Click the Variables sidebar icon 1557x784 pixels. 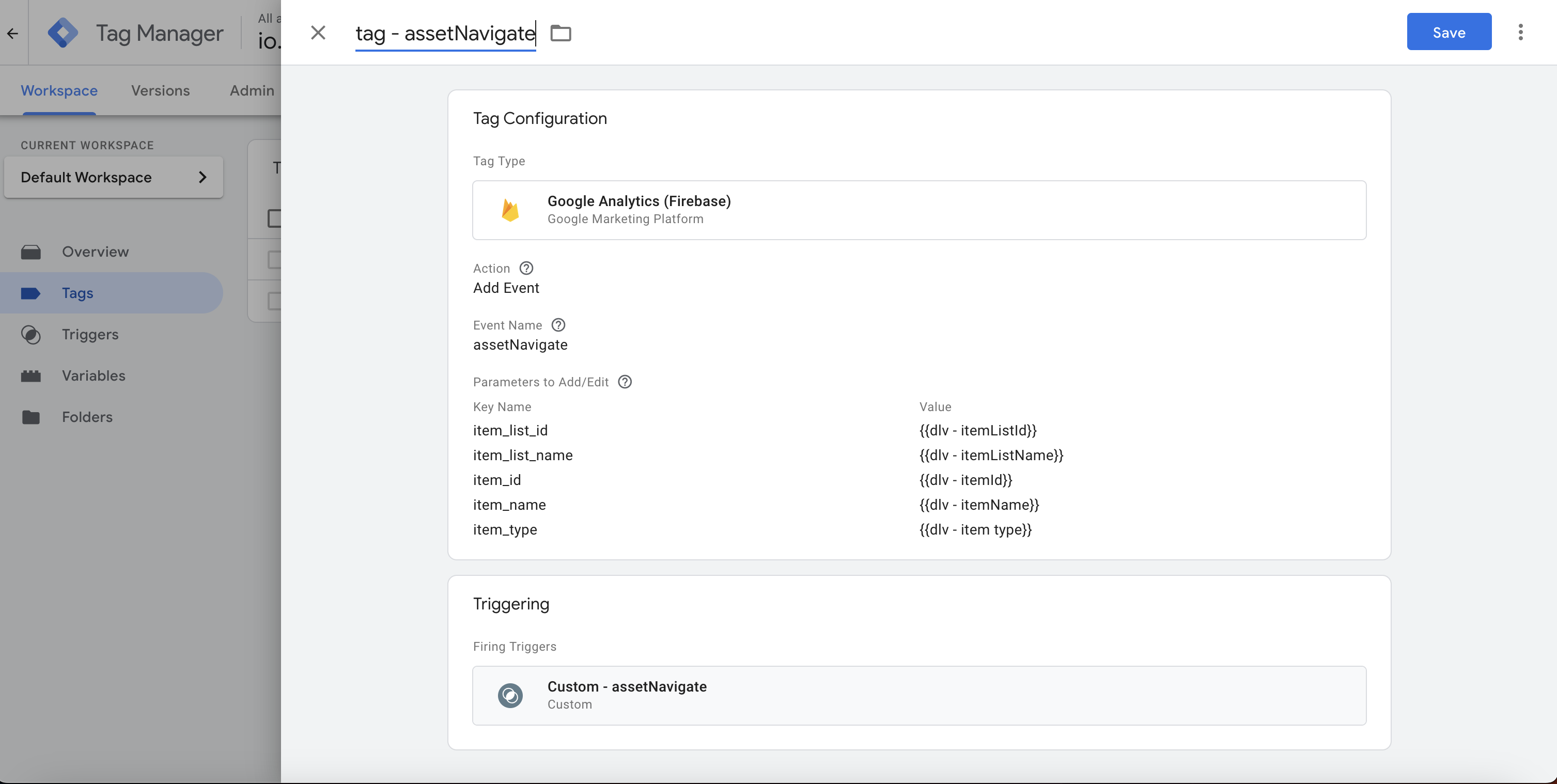[31, 376]
